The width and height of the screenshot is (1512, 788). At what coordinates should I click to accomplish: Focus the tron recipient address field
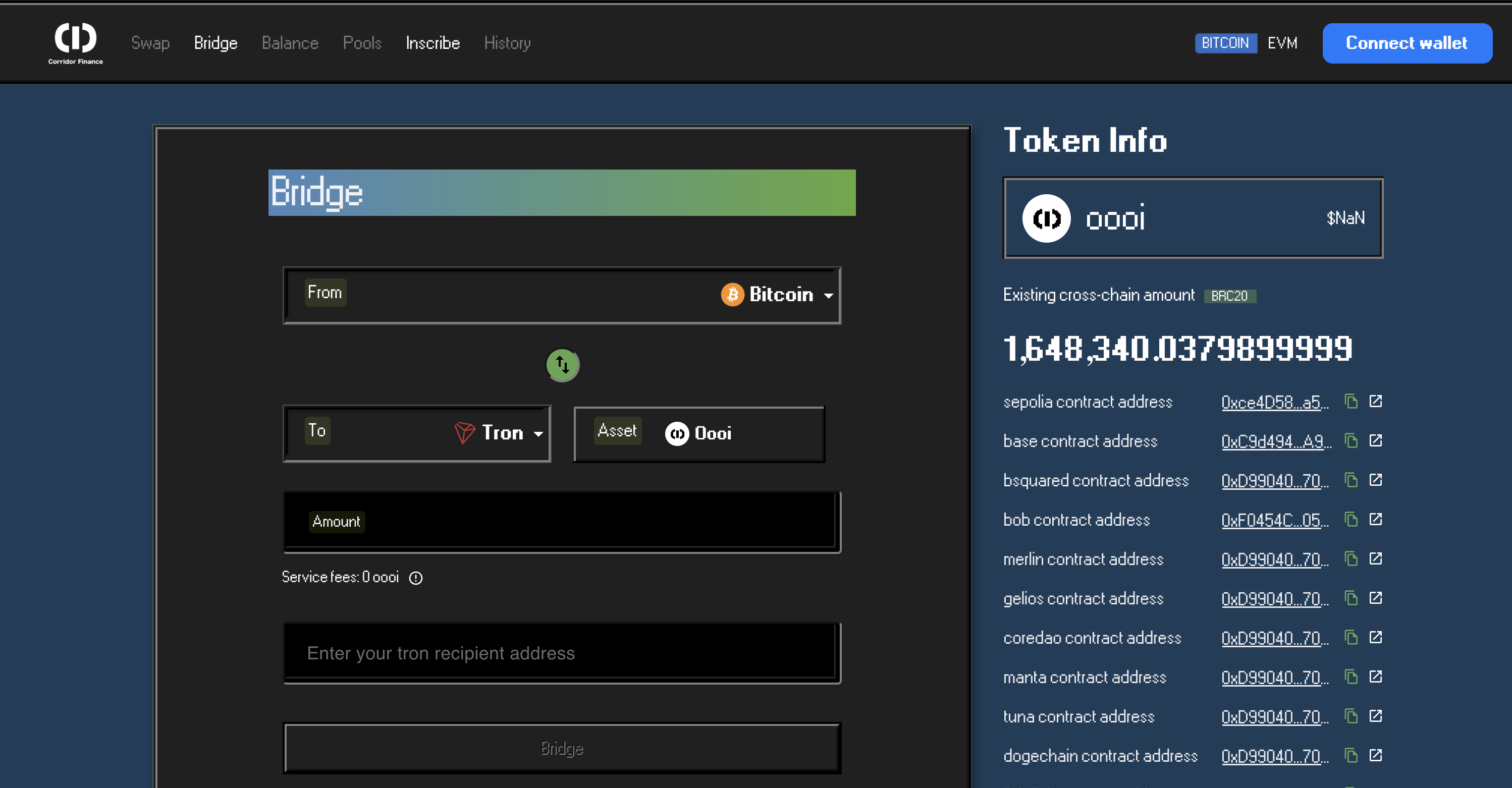click(561, 653)
